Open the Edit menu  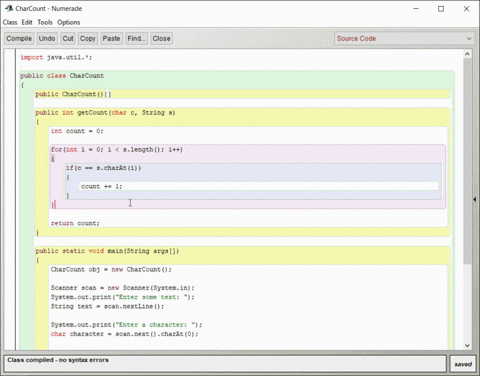(x=27, y=22)
